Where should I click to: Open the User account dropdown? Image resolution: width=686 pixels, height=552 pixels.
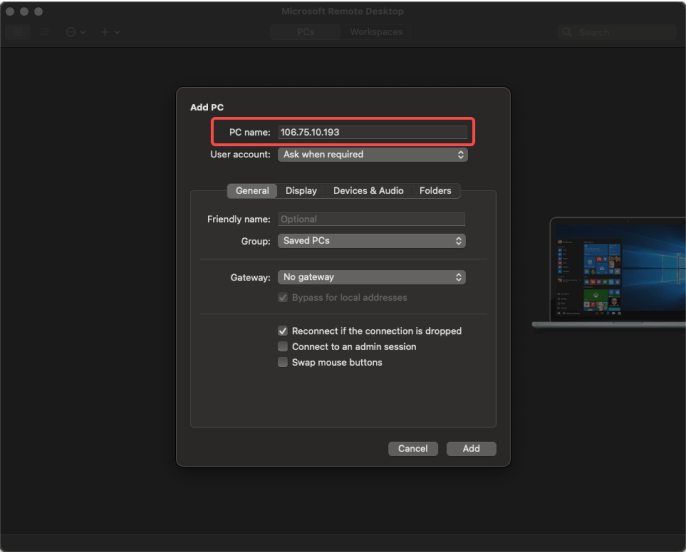373,154
